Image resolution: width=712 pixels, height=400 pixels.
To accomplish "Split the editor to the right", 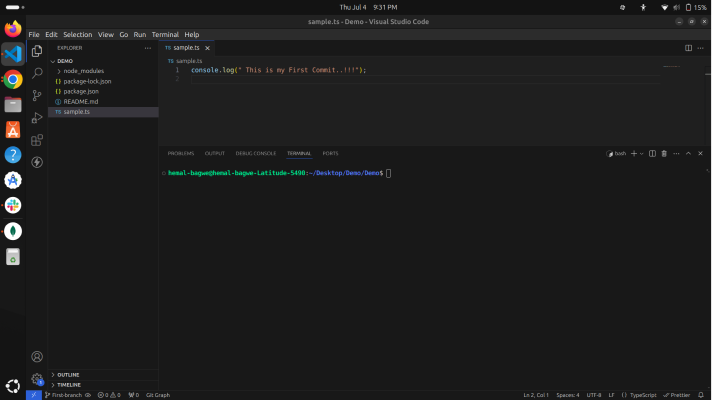I will (688, 48).
